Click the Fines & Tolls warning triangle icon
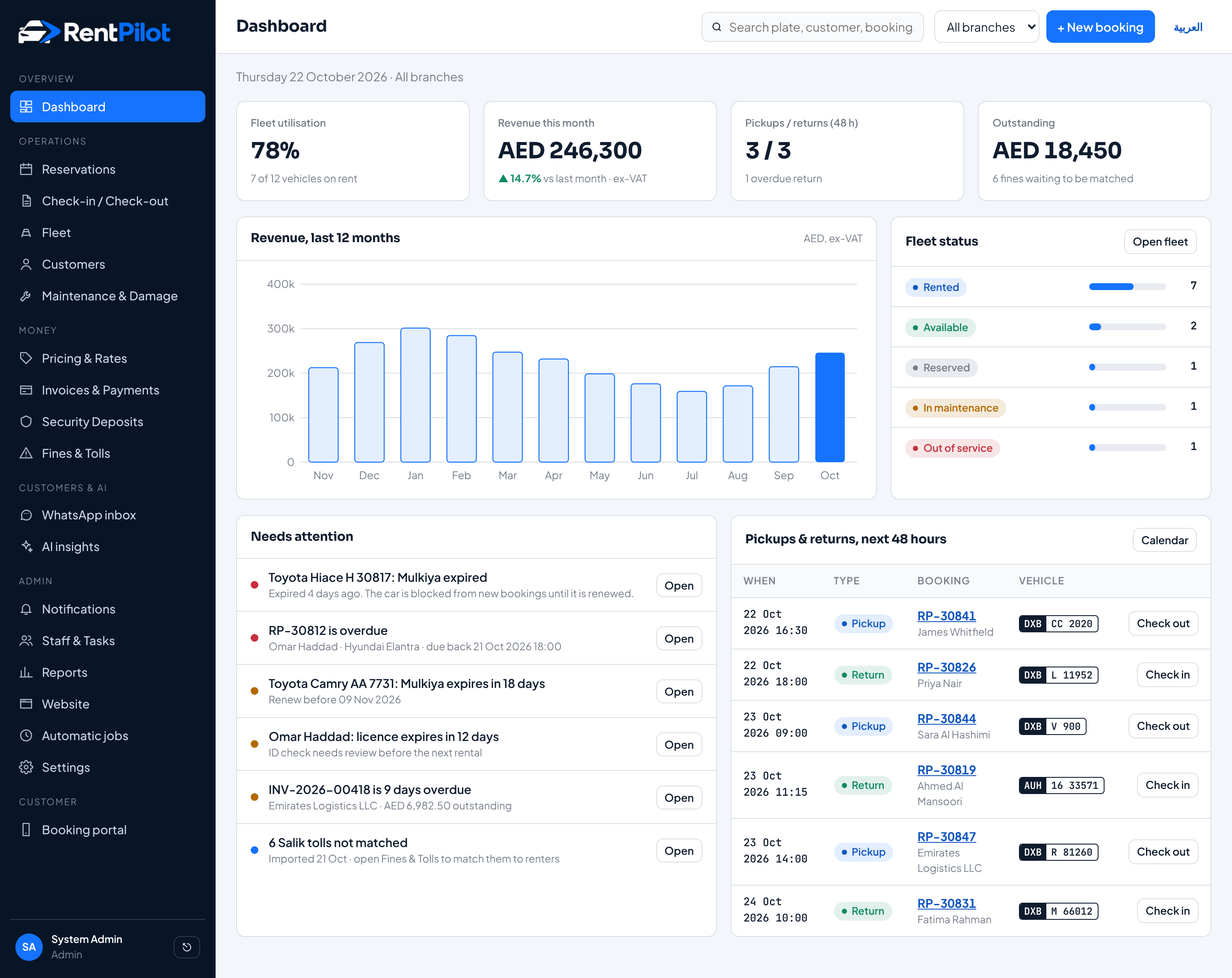 [26, 453]
